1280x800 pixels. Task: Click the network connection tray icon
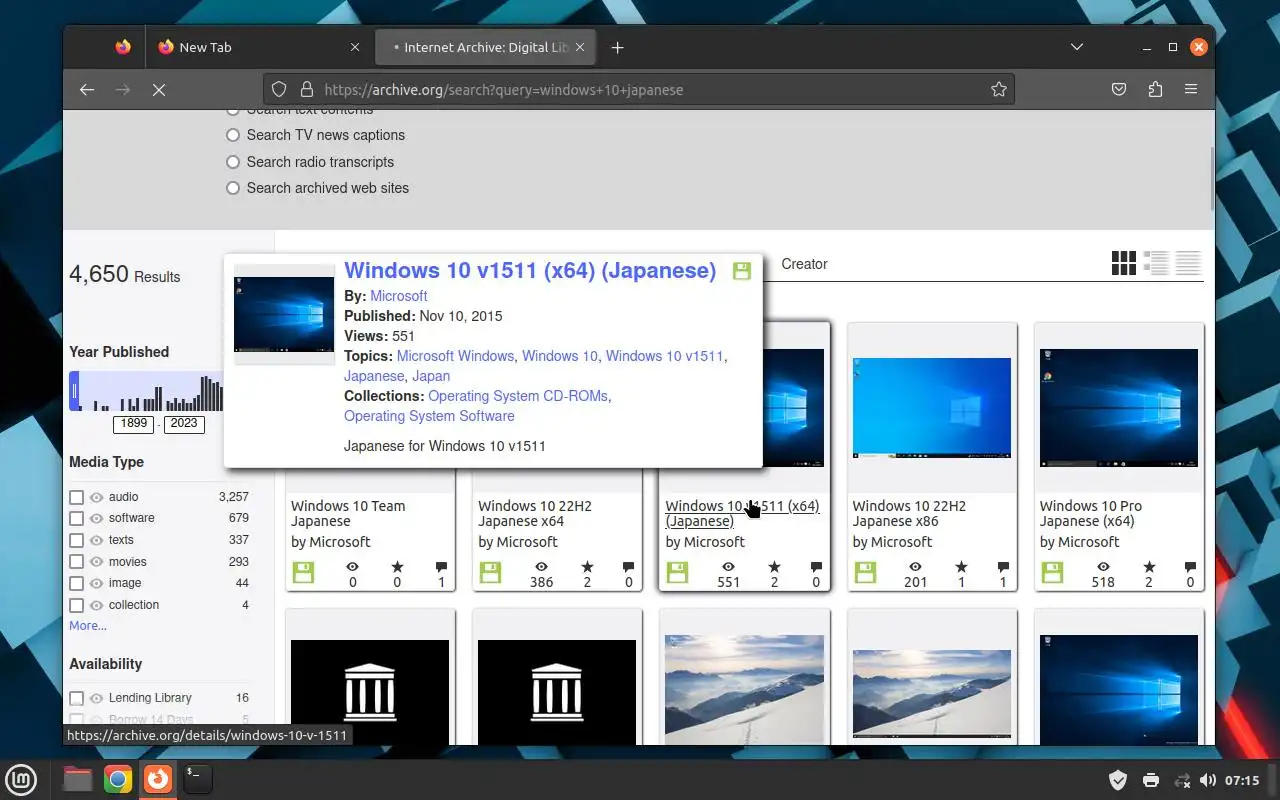[1181, 780]
